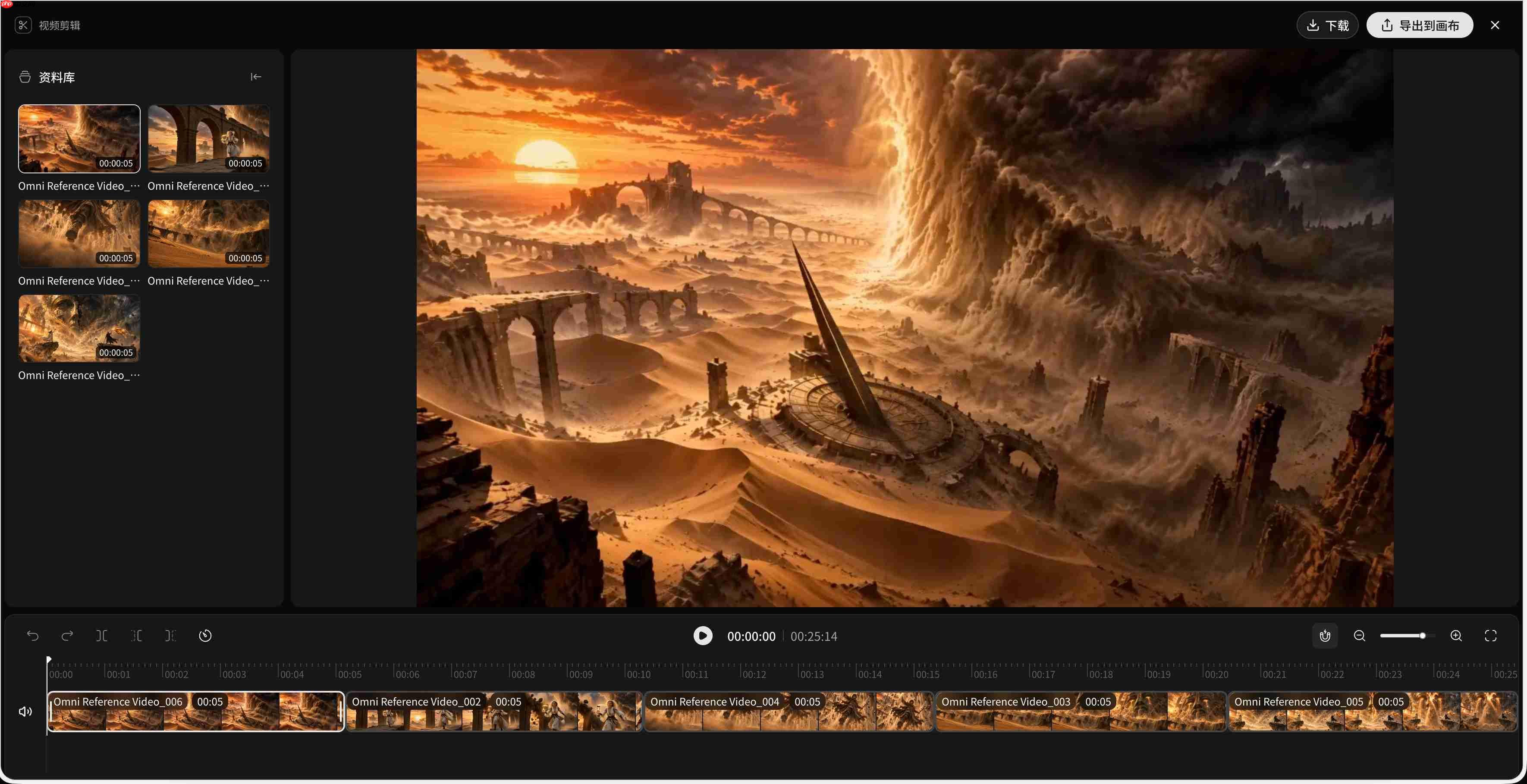
Task: Click the playhead marker at 00:00
Action: tap(49, 659)
